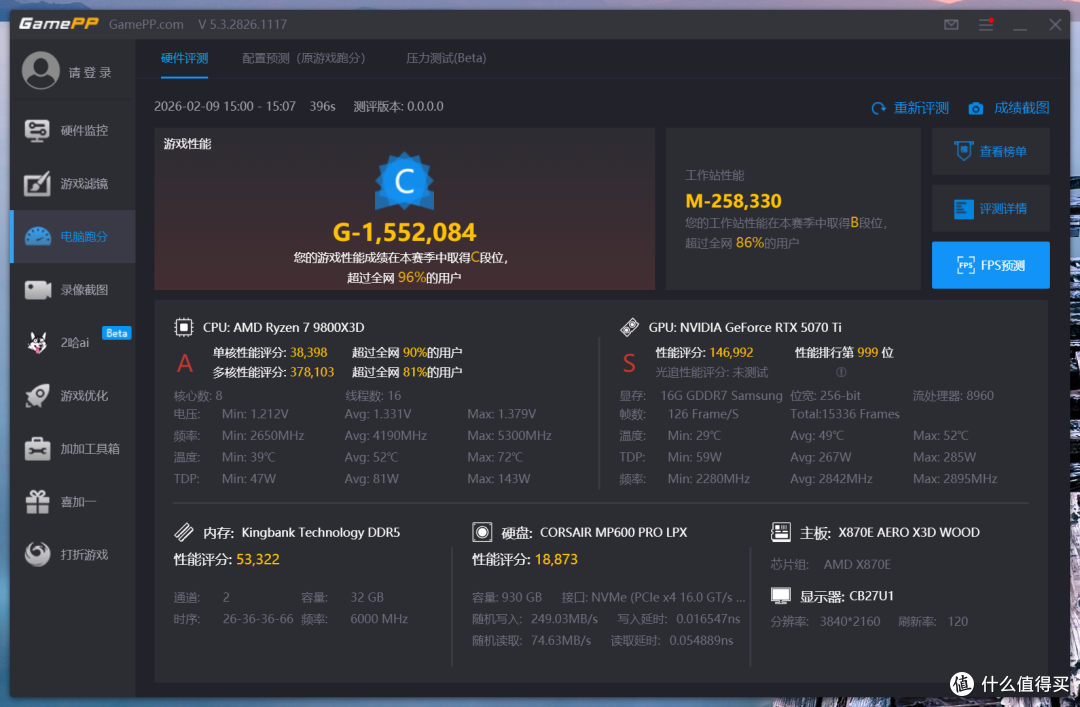Click the 显示器: CB27U1 label
This screenshot has height=707, width=1080.
point(847,596)
